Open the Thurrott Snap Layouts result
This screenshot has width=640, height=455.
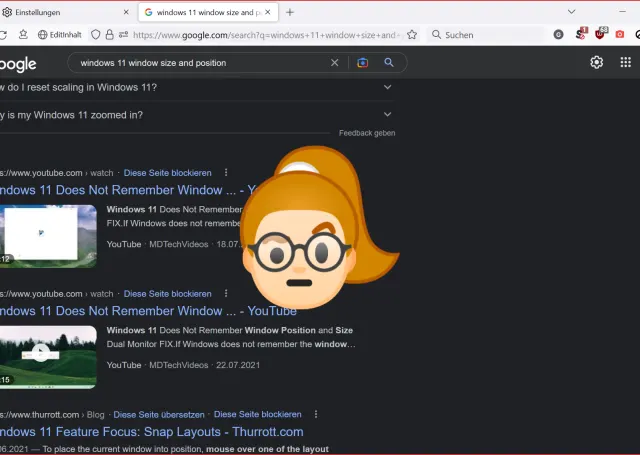151,432
